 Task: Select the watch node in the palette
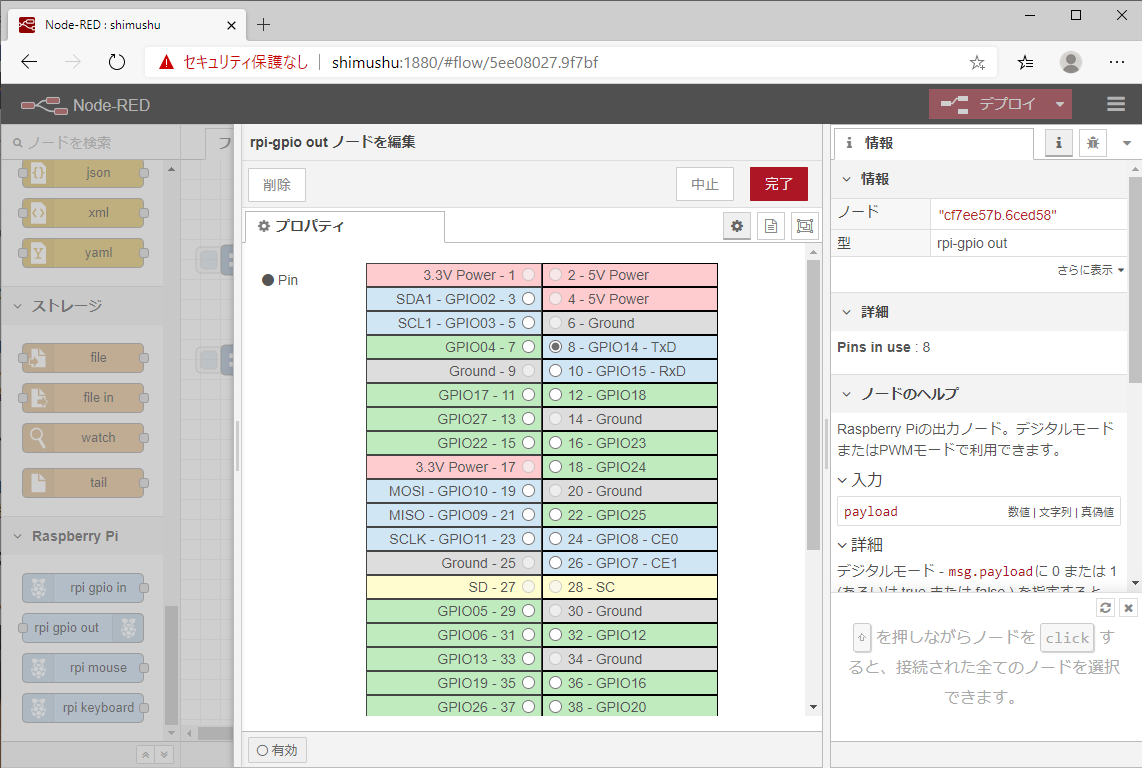pos(83,438)
